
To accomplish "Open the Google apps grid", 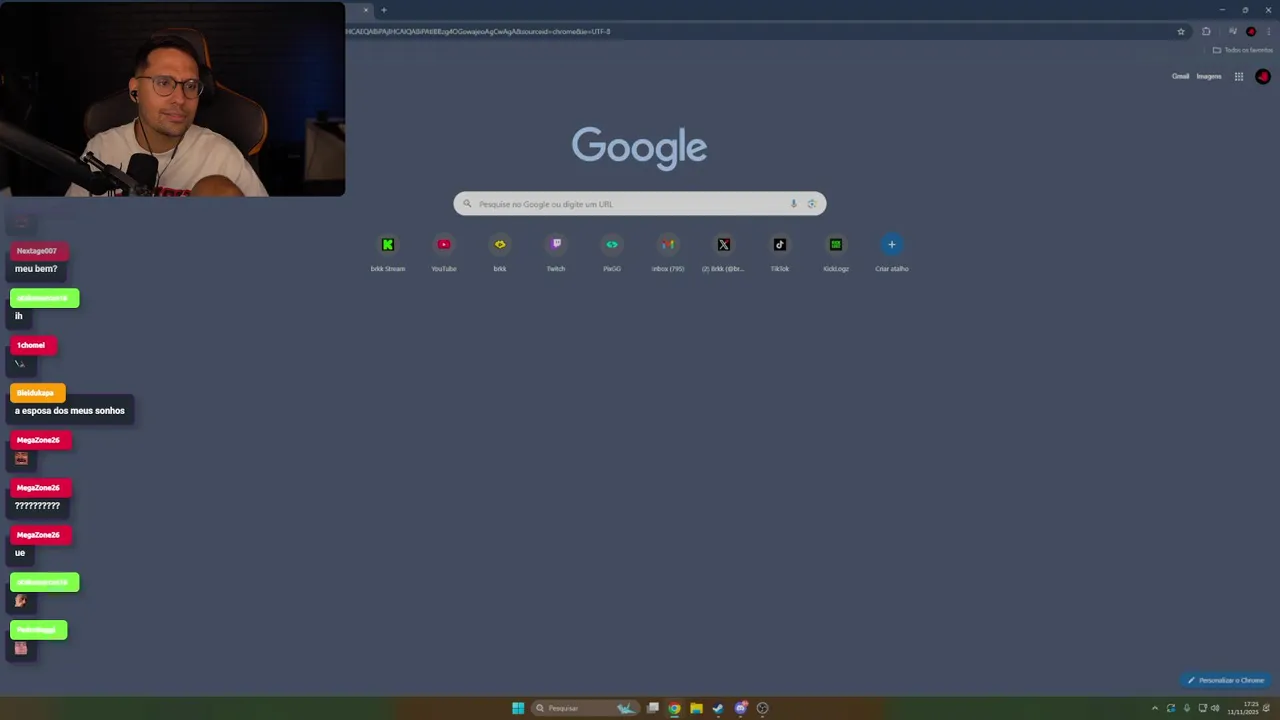I will click(1239, 76).
